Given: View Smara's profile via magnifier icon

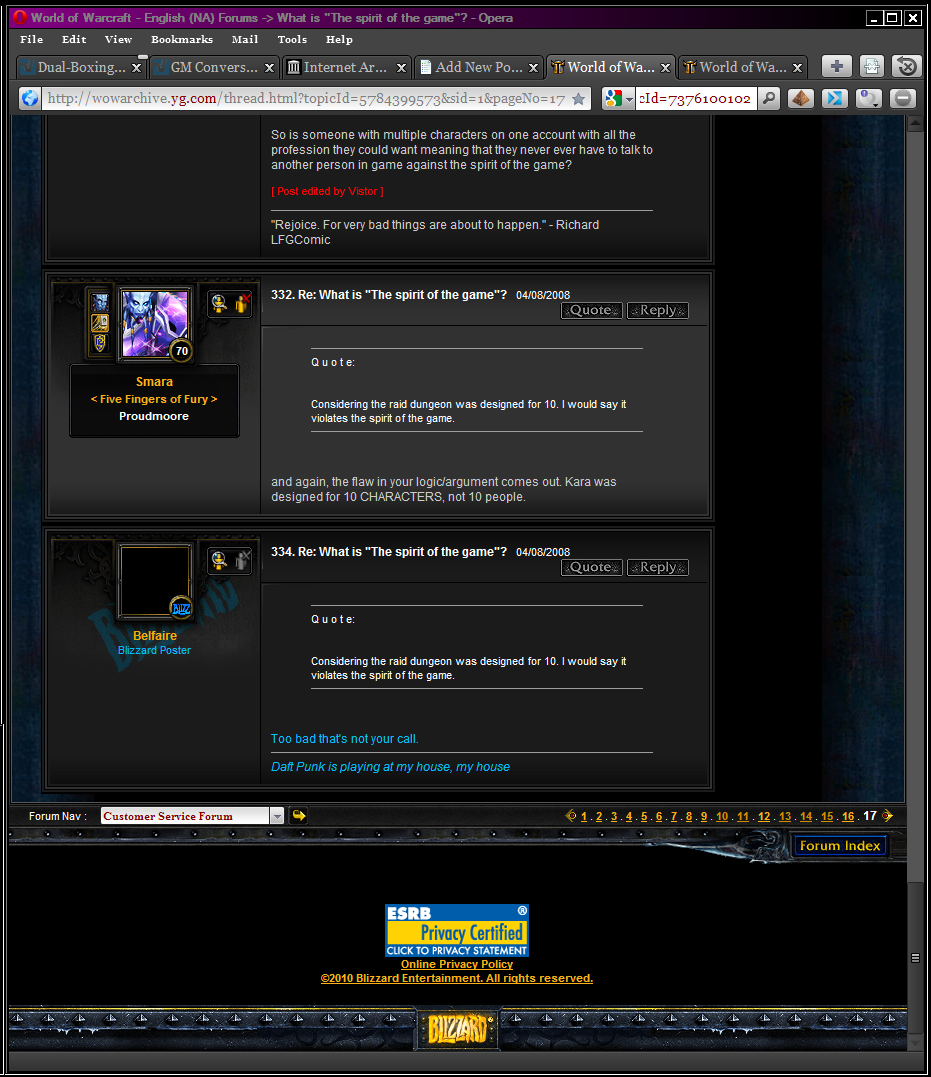Looking at the screenshot, I should (219, 303).
